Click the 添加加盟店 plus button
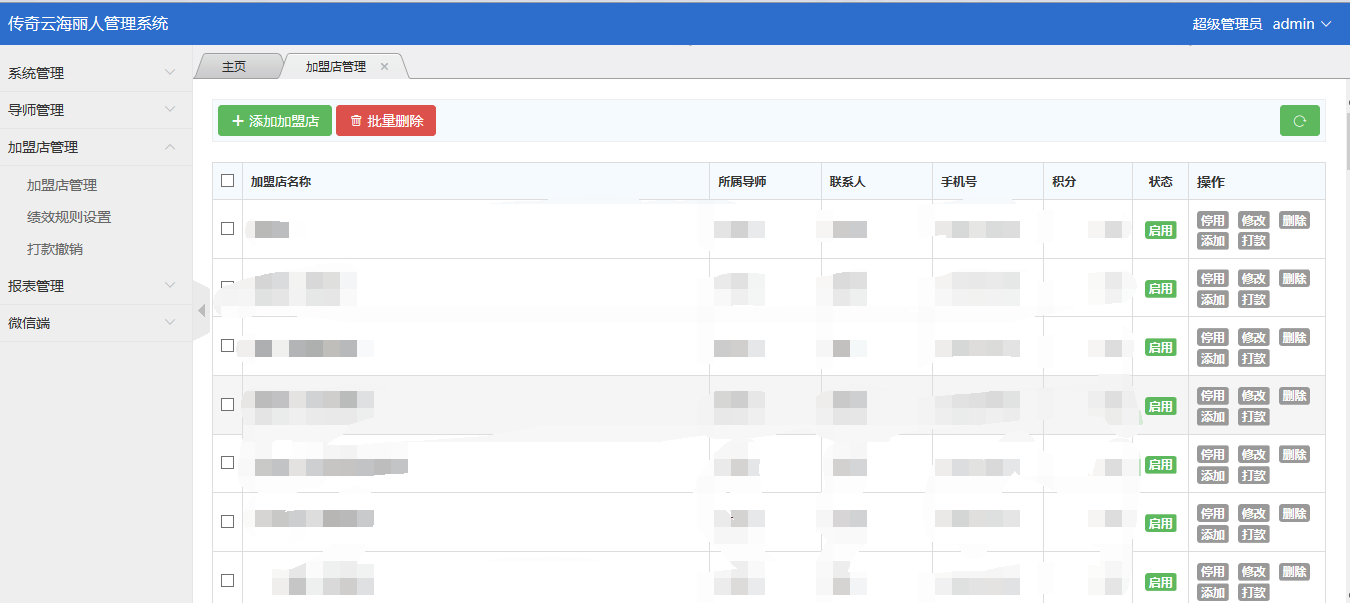Screen dimensions: 1350x603 click(x=275, y=121)
